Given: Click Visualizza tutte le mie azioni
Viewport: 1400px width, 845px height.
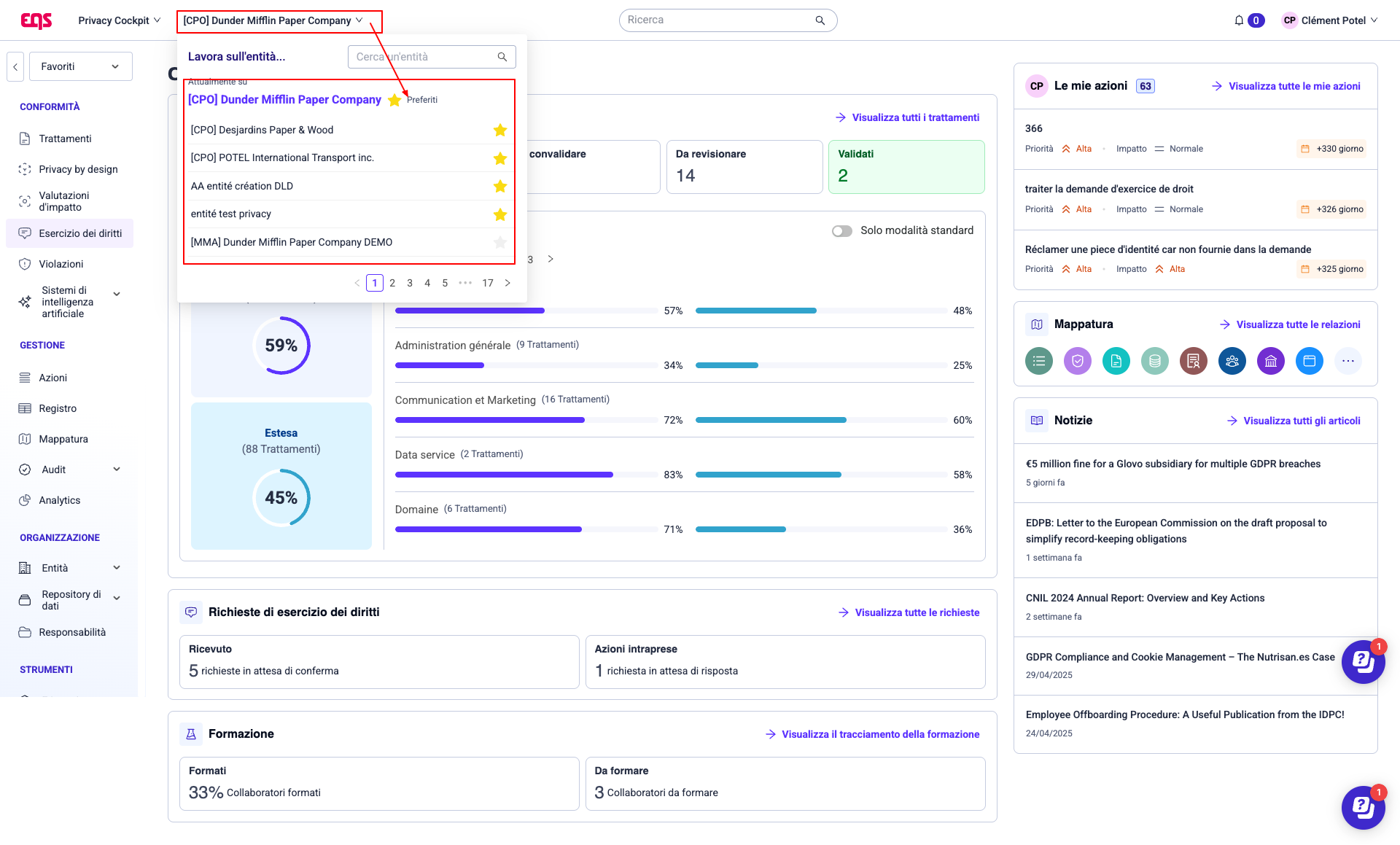Looking at the screenshot, I should 1286,86.
